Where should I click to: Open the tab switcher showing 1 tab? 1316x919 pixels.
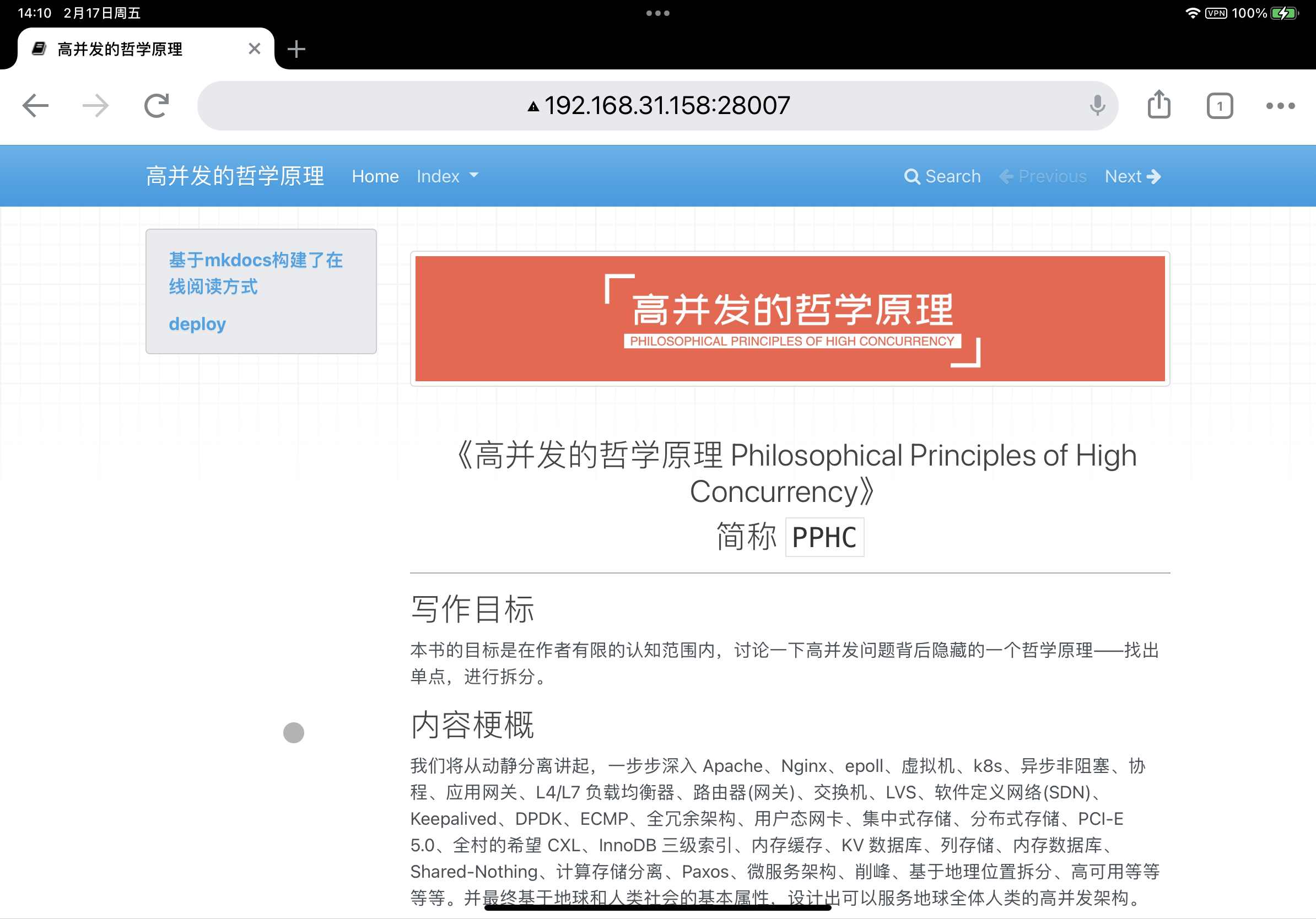(1219, 106)
